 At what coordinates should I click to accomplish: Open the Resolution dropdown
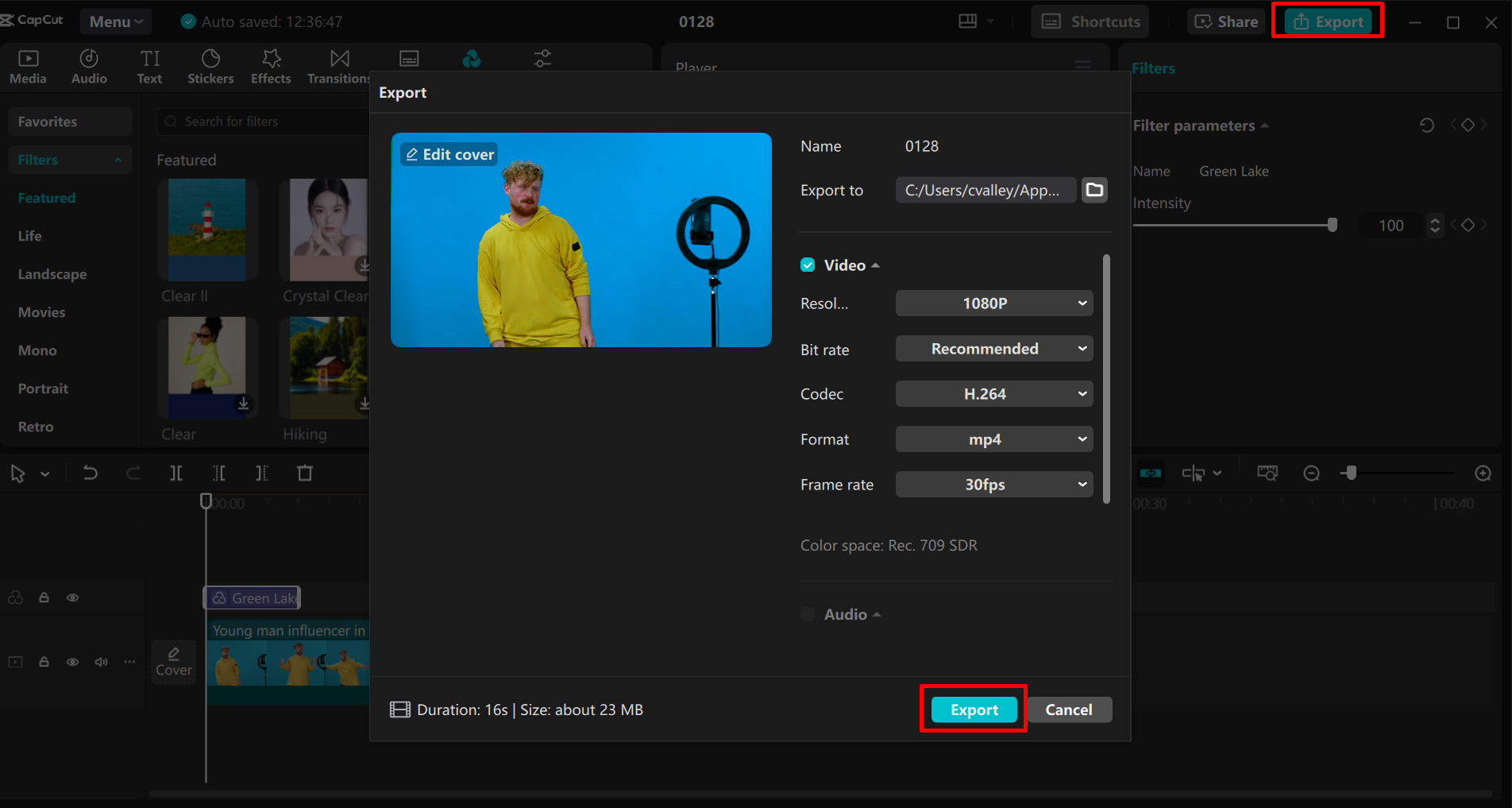coord(994,303)
